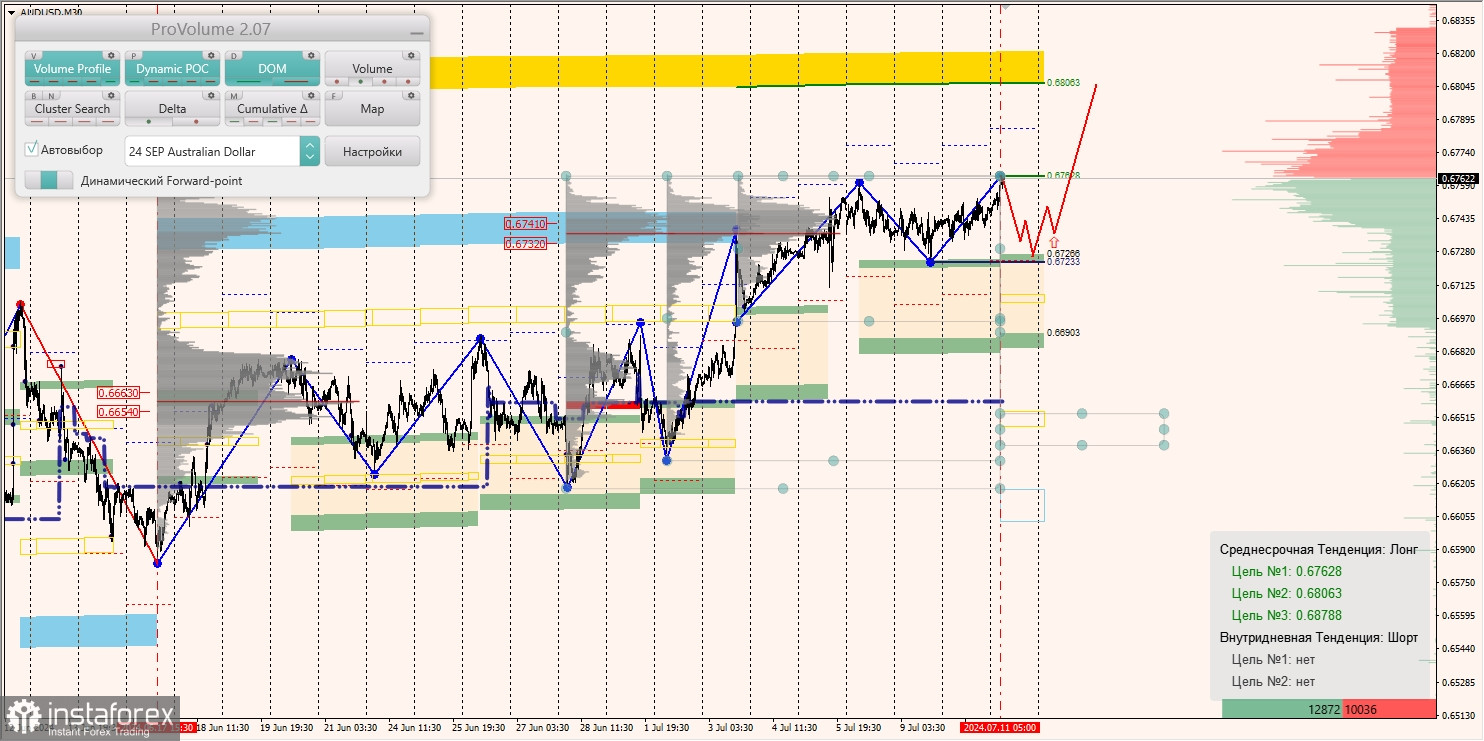The height and width of the screenshot is (741, 1484).
Task: Click the 0.68205 price scale label
Action: pos(1460,54)
